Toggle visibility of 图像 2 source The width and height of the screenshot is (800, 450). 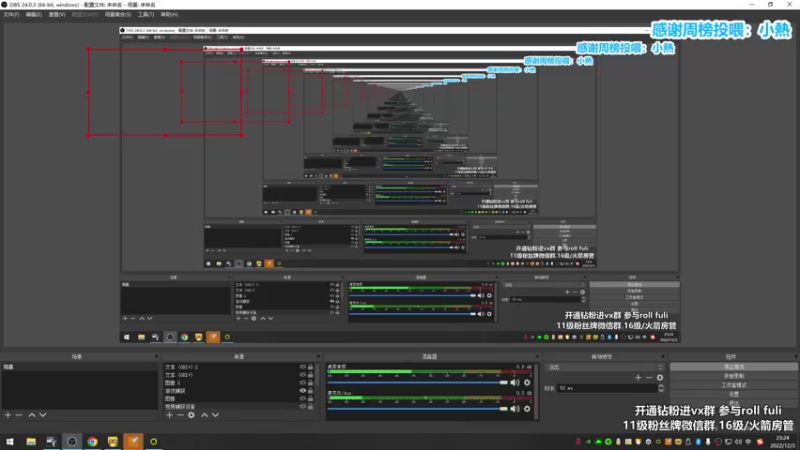(x=303, y=383)
